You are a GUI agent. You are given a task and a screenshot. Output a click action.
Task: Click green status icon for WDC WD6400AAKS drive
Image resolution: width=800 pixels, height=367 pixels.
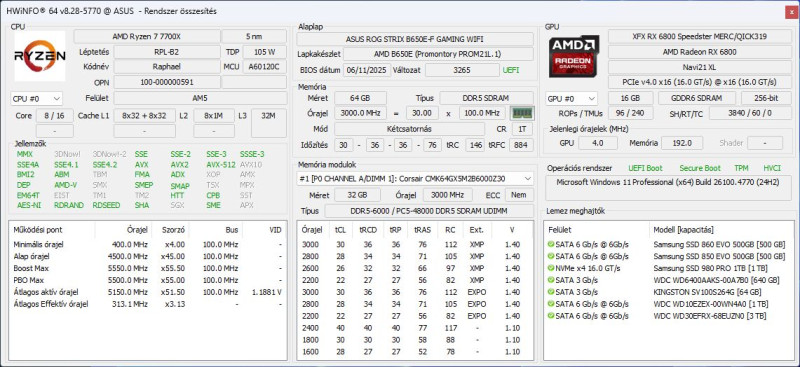pos(551,280)
